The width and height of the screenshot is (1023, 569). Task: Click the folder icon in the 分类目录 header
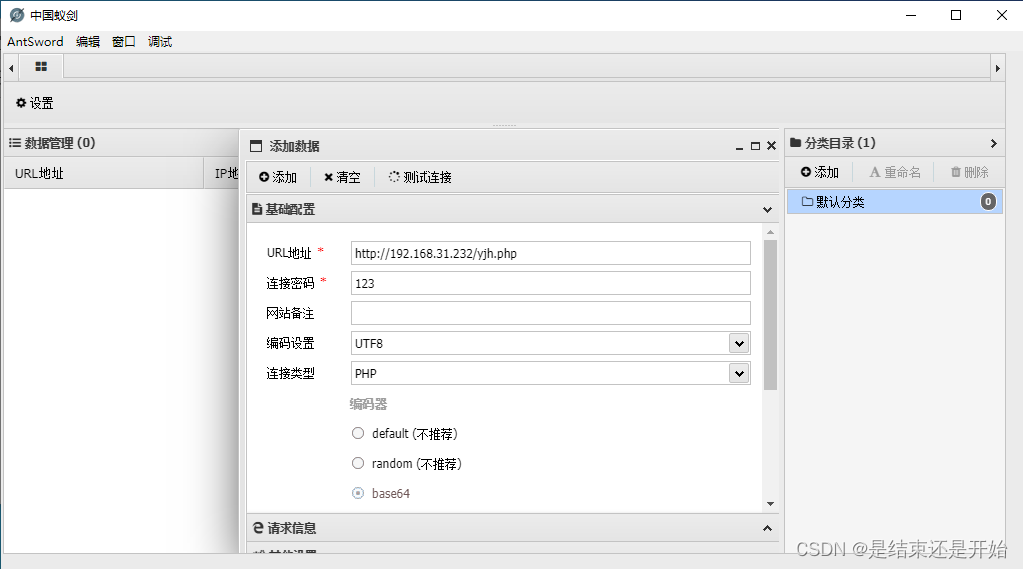[795, 142]
